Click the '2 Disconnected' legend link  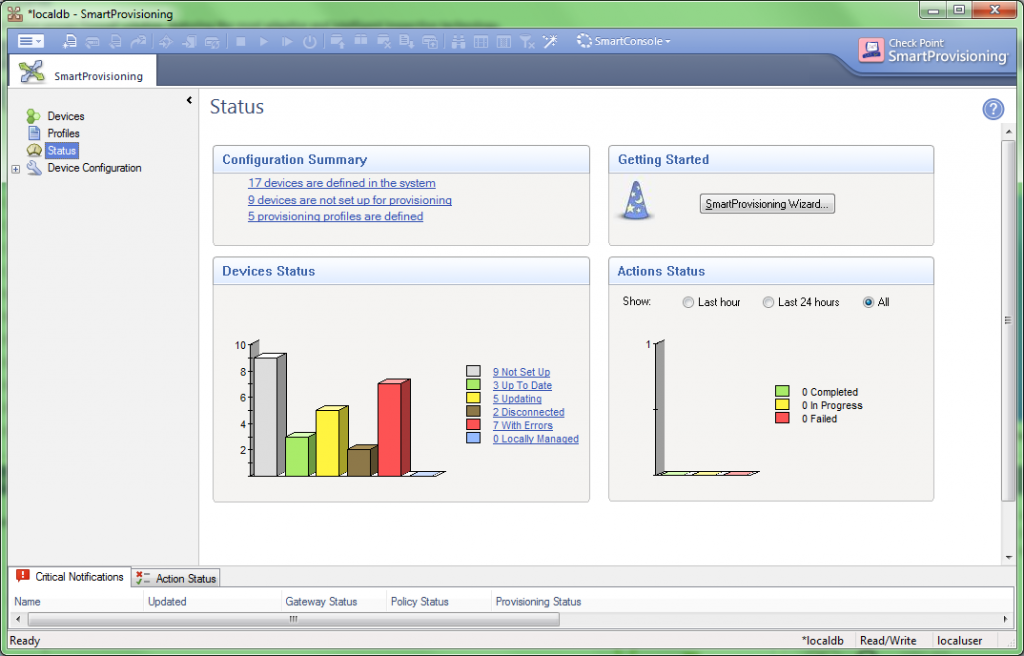[x=528, y=412]
